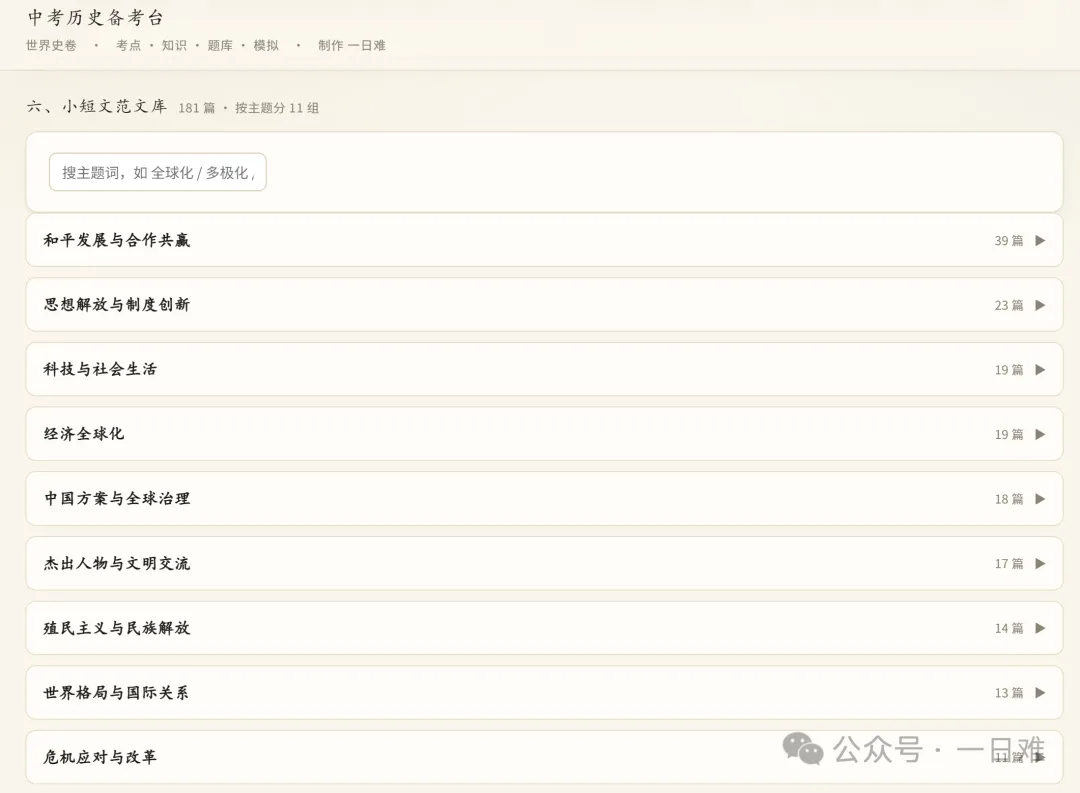Viewport: 1080px width, 793px height.
Task: Focus the 搜主题词 search box
Action: (158, 172)
